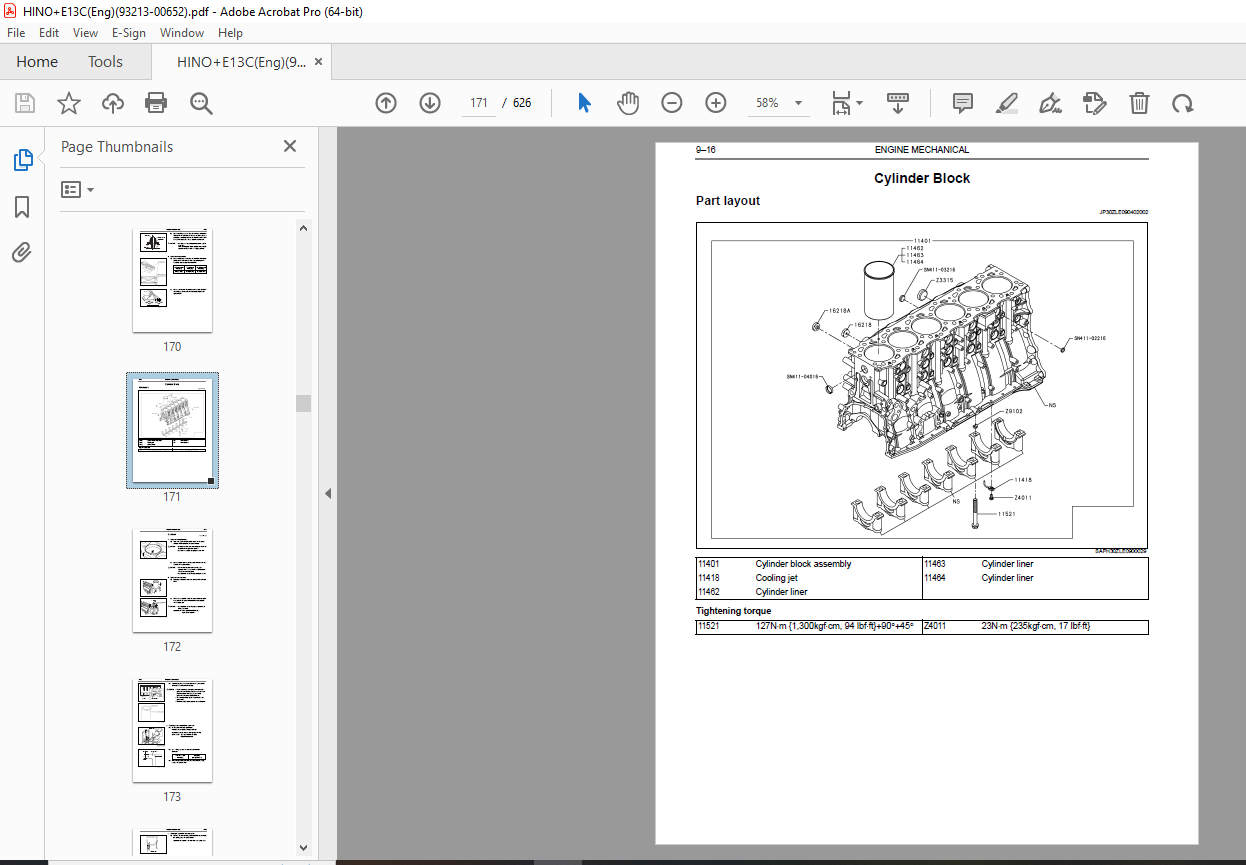The image size is (1246, 865).
Task: Select the page 172 thumbnail
Action: point(172,580)
